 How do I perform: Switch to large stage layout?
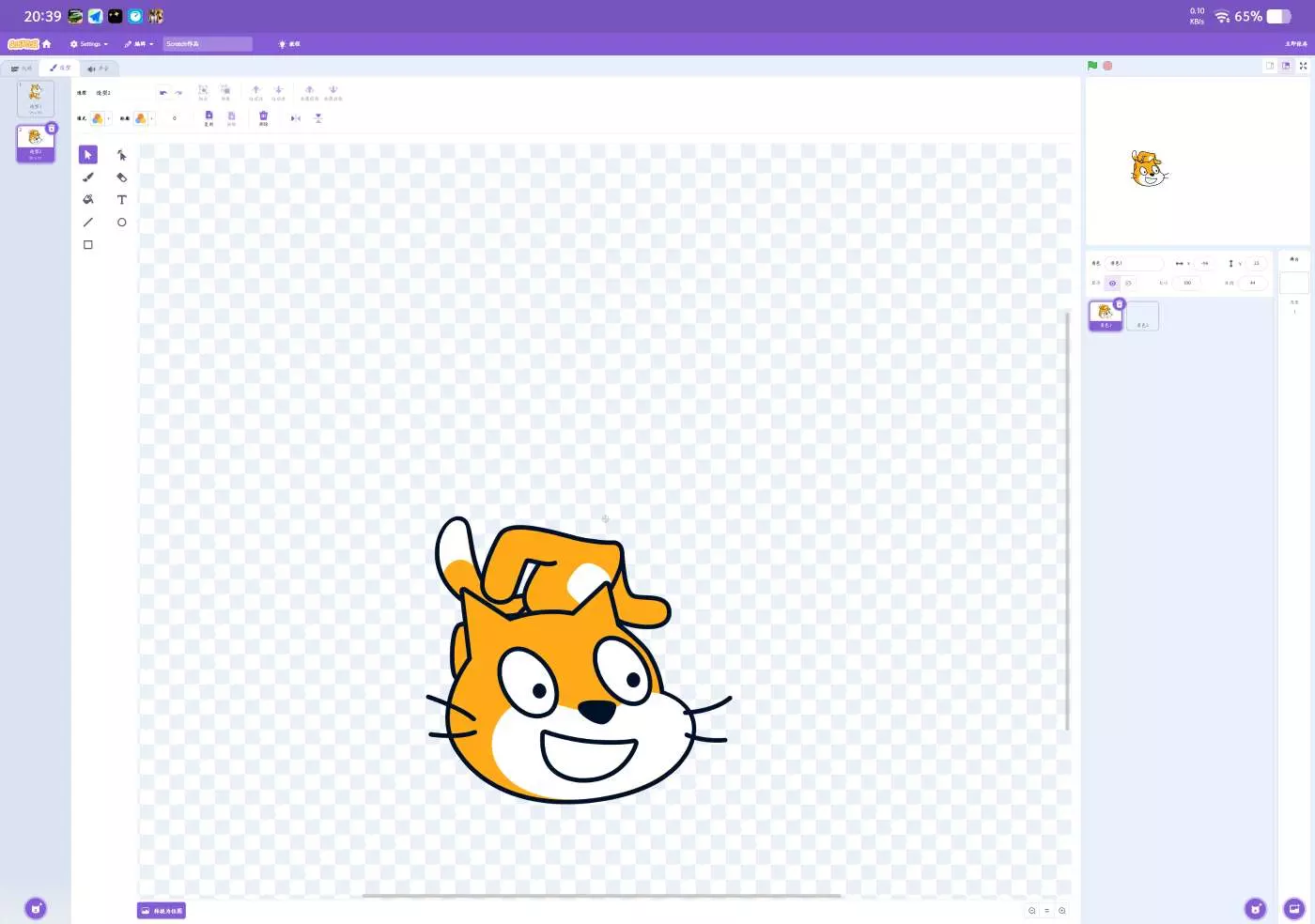1286,66
